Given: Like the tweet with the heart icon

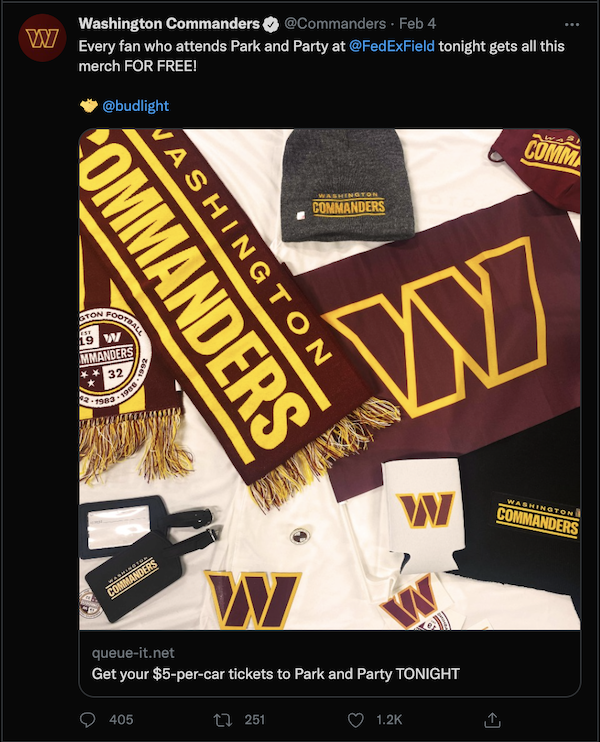Looking at the screenshot, I should (356, 720).
